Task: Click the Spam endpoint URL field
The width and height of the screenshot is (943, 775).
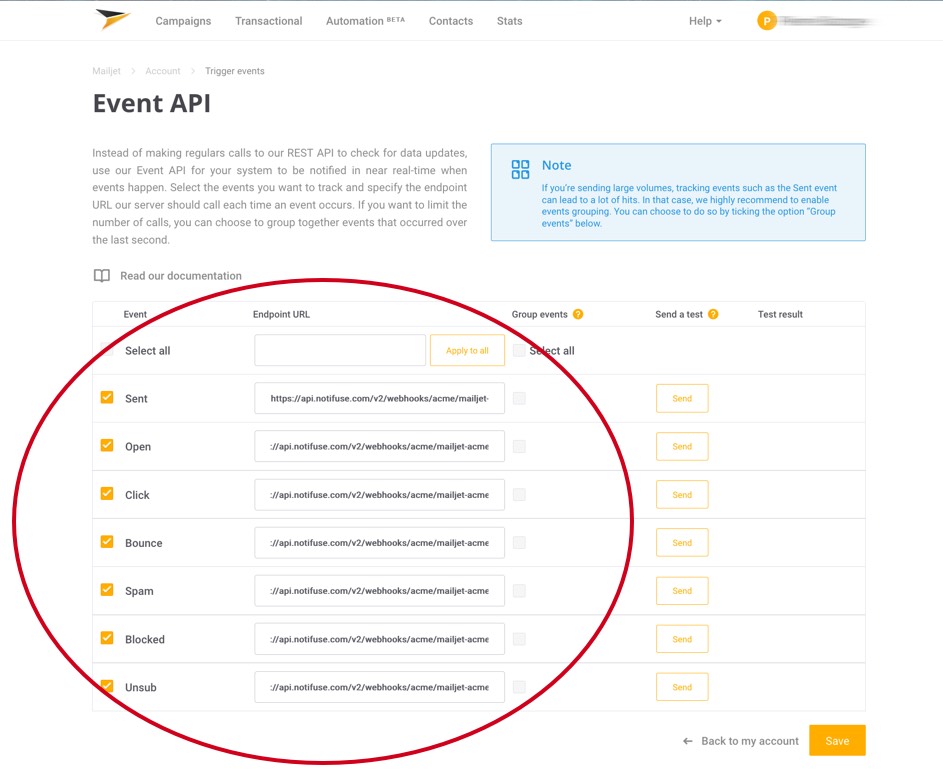Action: point(379,590)
